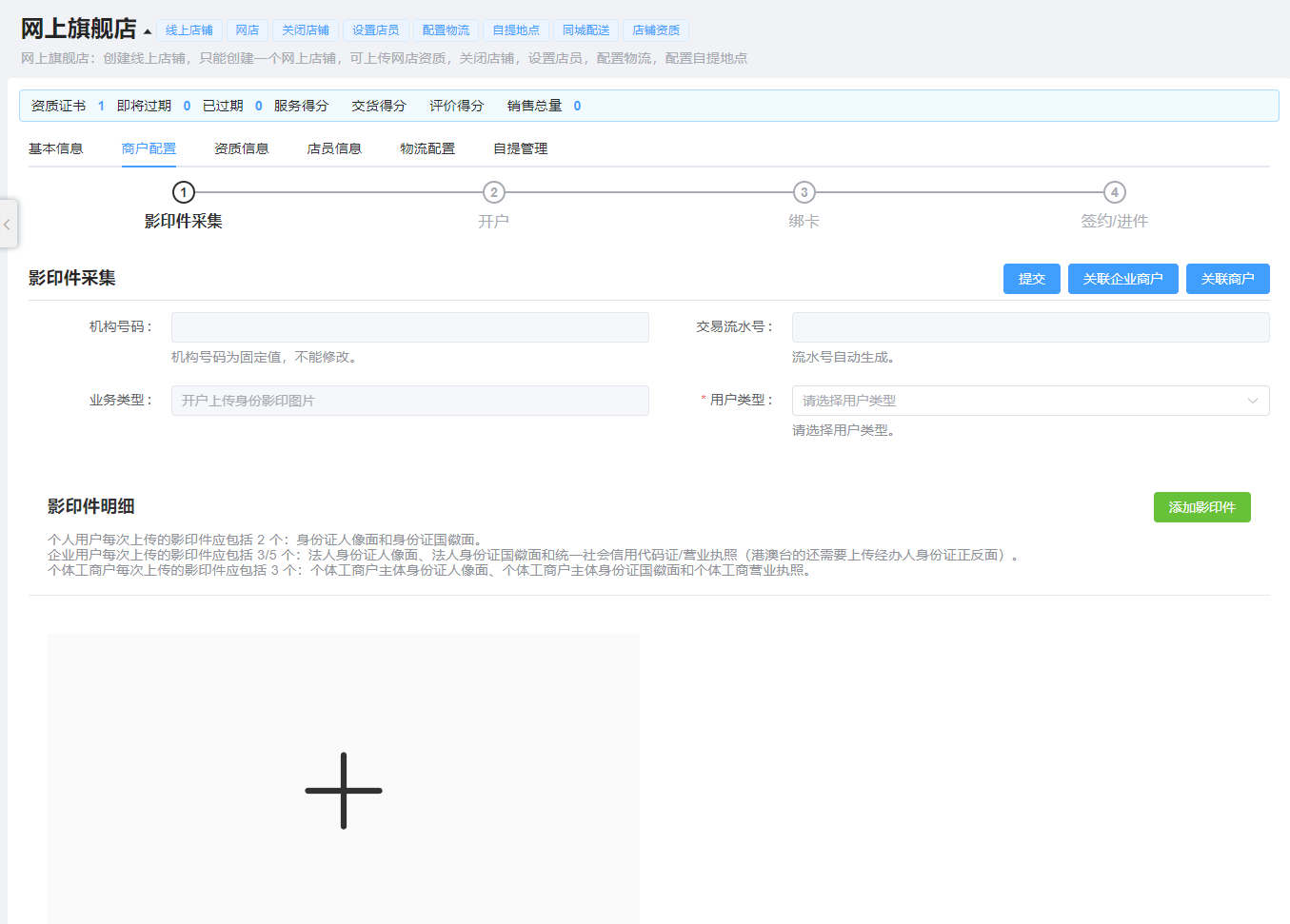
Task: Click step 4 签约/进件 circle
Action: click(x=1114, y=192)
